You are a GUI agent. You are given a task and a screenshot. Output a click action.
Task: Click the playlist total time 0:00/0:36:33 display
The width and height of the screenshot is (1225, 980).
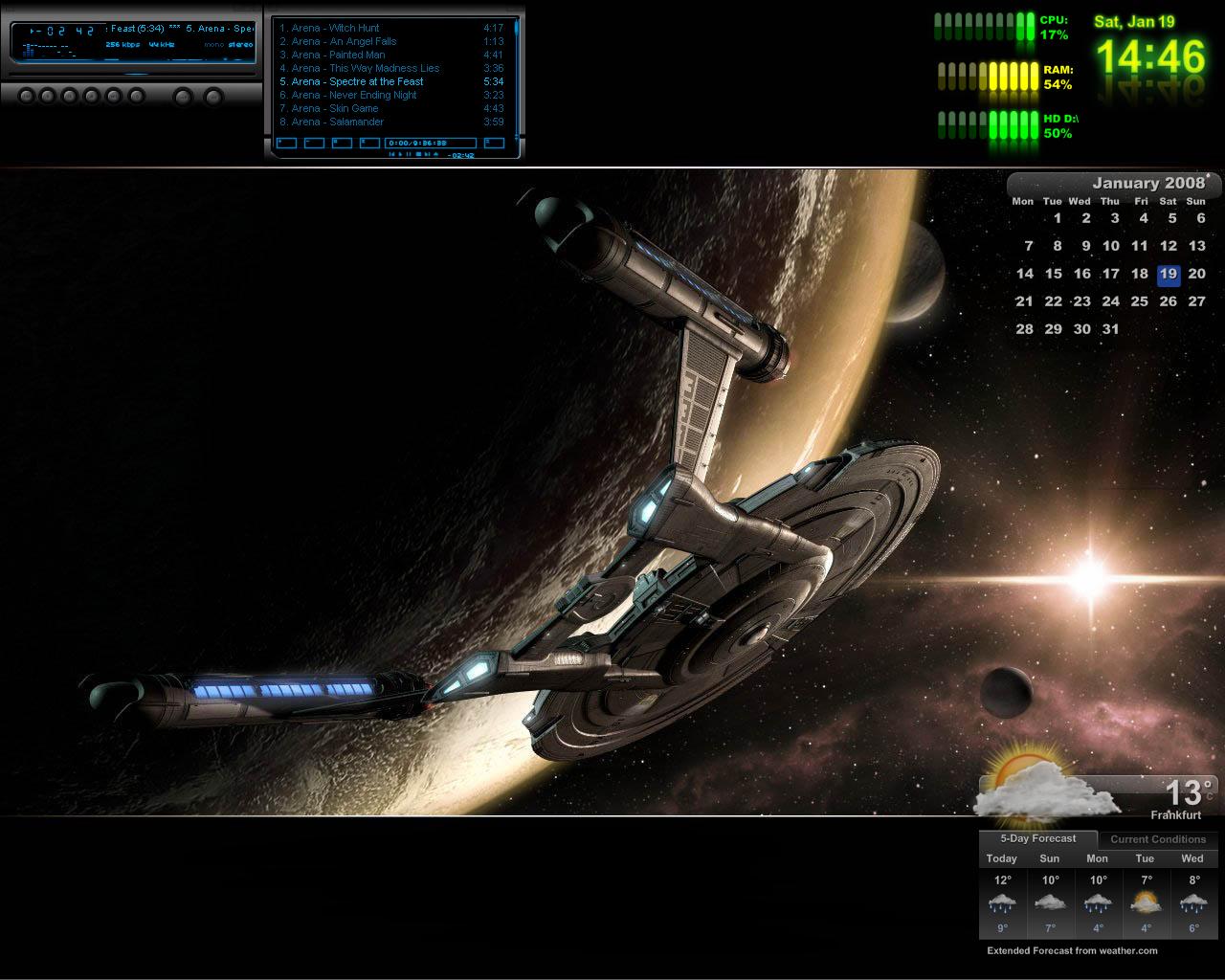[x=430, y=143]
